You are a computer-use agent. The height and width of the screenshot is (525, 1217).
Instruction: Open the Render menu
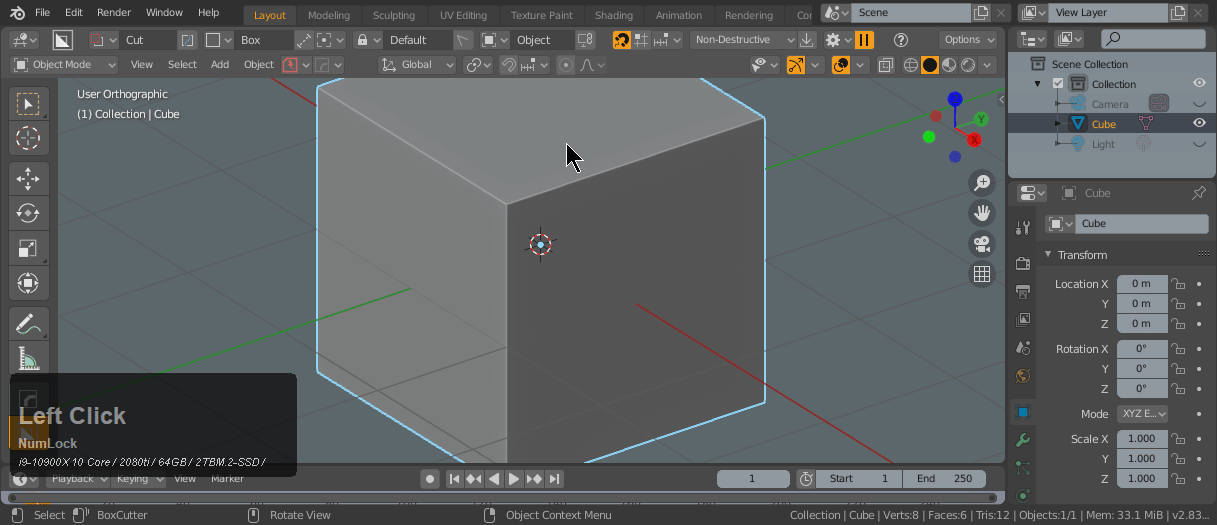pos(114,13)
